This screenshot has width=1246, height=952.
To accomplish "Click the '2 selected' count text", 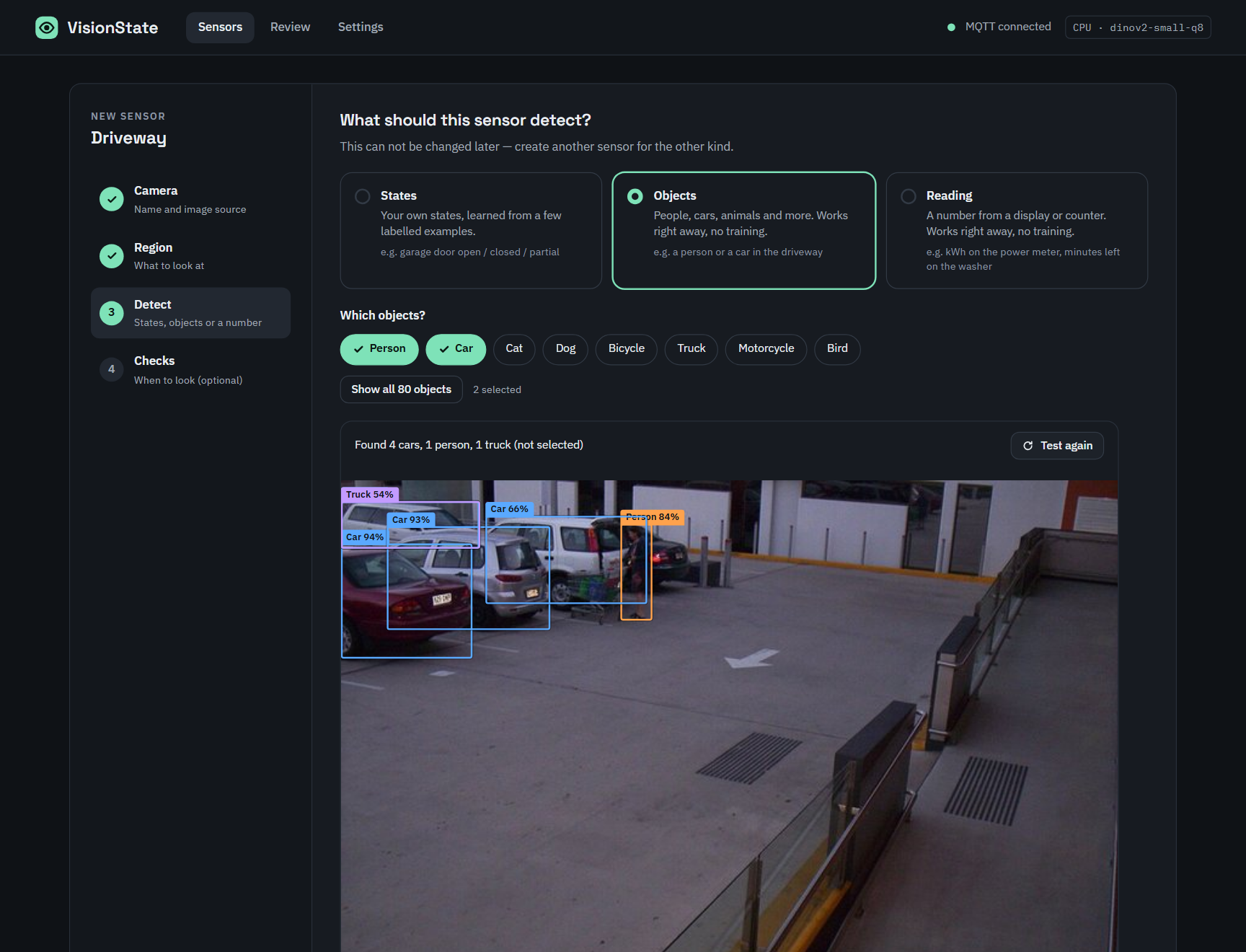I will (x=497, y=389).
